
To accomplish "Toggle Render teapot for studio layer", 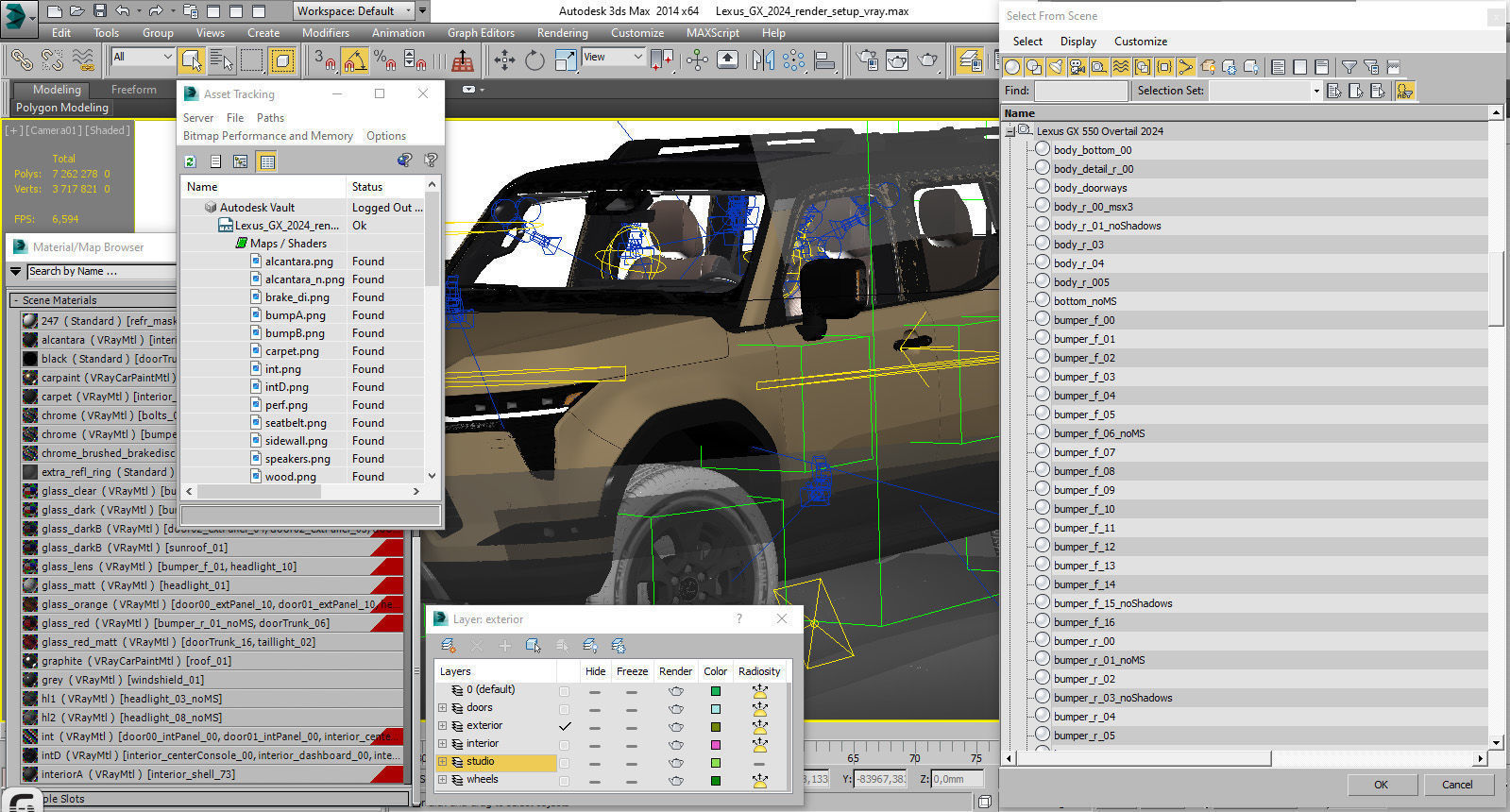I will pyautogui.click(x=676, y=763).
